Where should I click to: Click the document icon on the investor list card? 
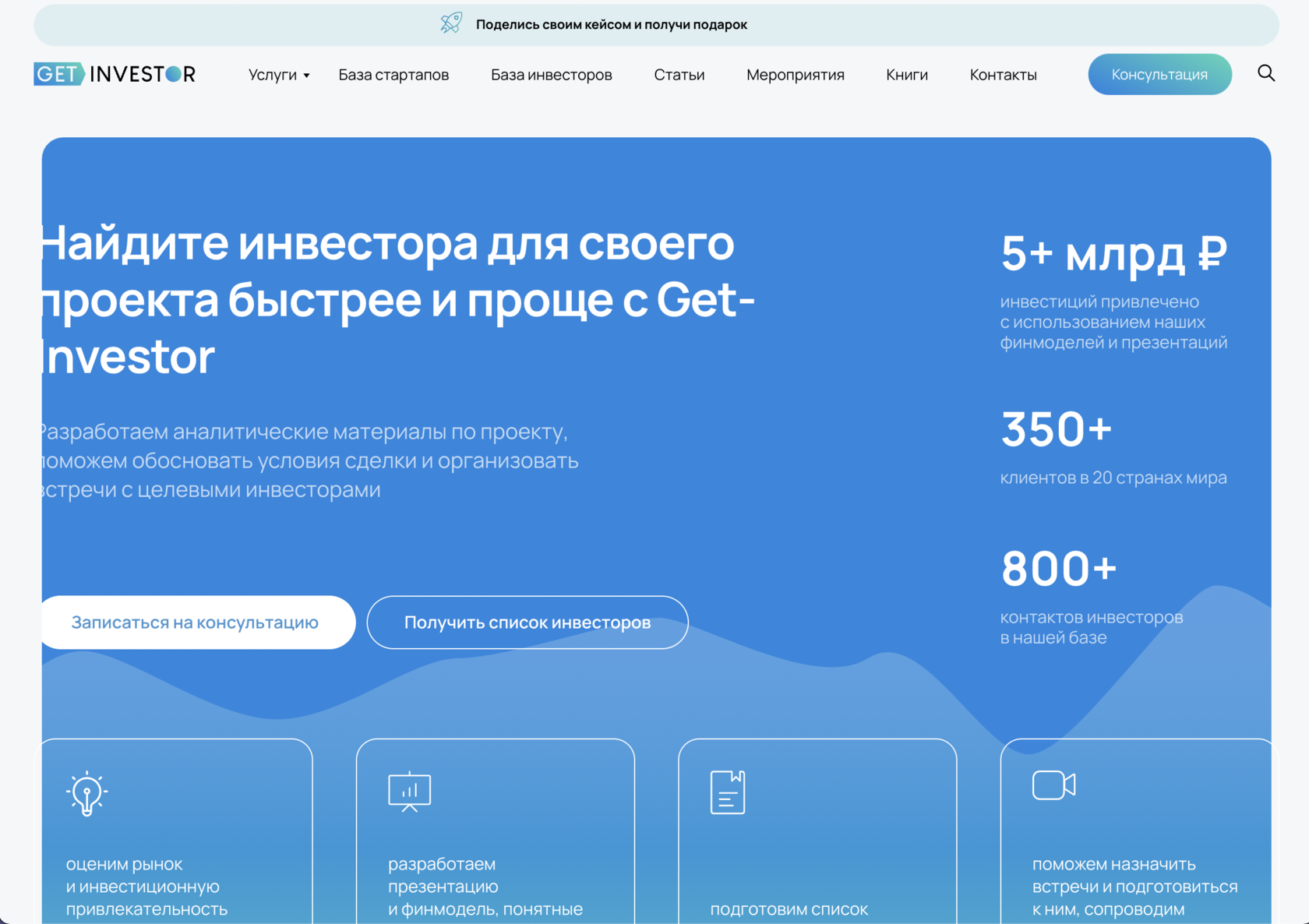(728, 791)
